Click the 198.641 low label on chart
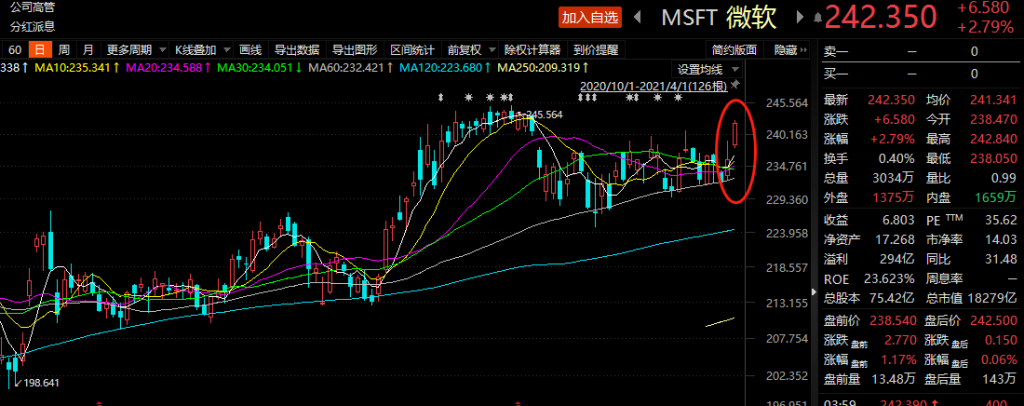This screenshot has width=1024, height=406. 42,383
